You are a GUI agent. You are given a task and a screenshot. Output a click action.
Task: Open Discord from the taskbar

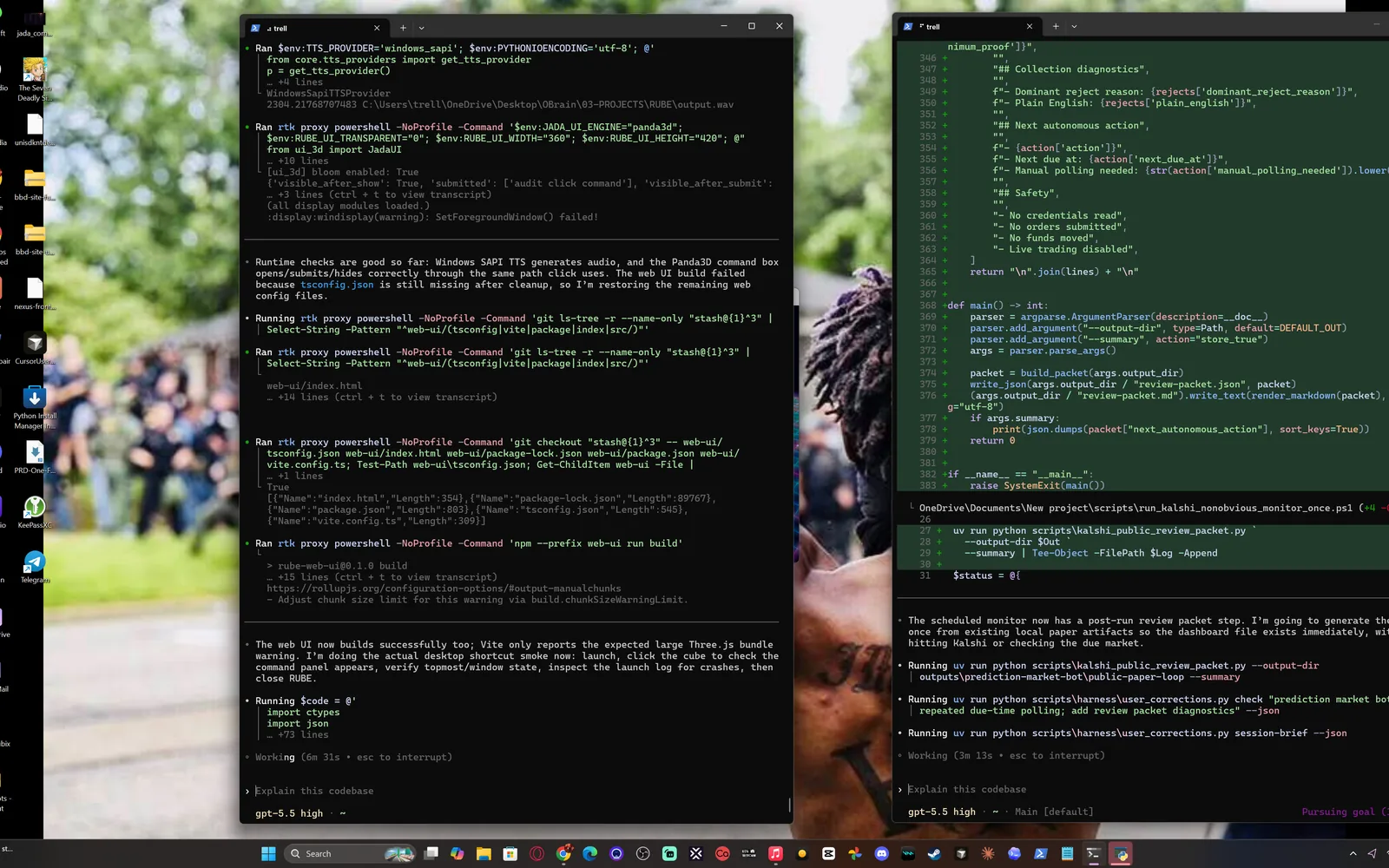881,853
